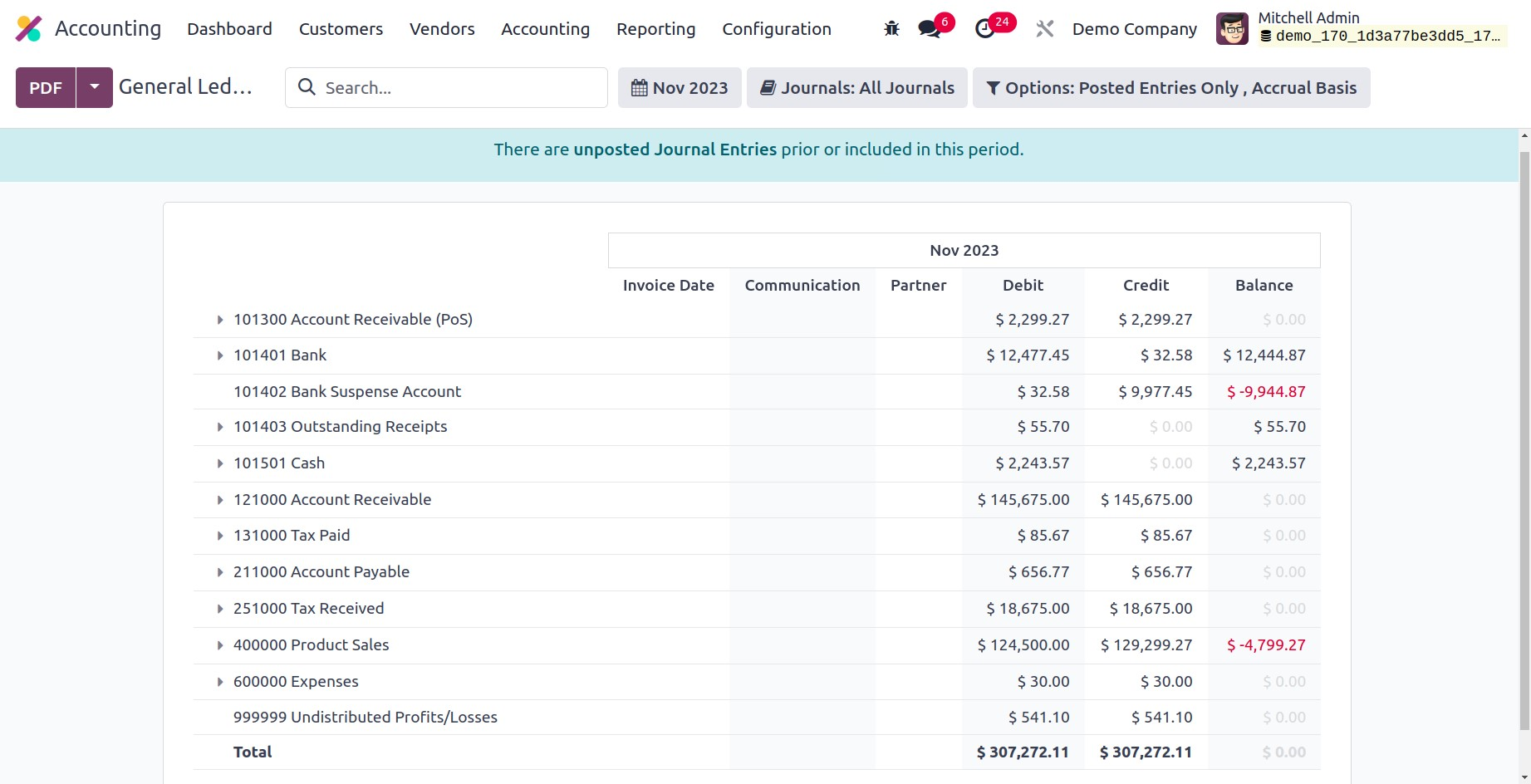Open the bug debug tools icon
Screen dimensions: 1531x784
click(x=891, y=29)
